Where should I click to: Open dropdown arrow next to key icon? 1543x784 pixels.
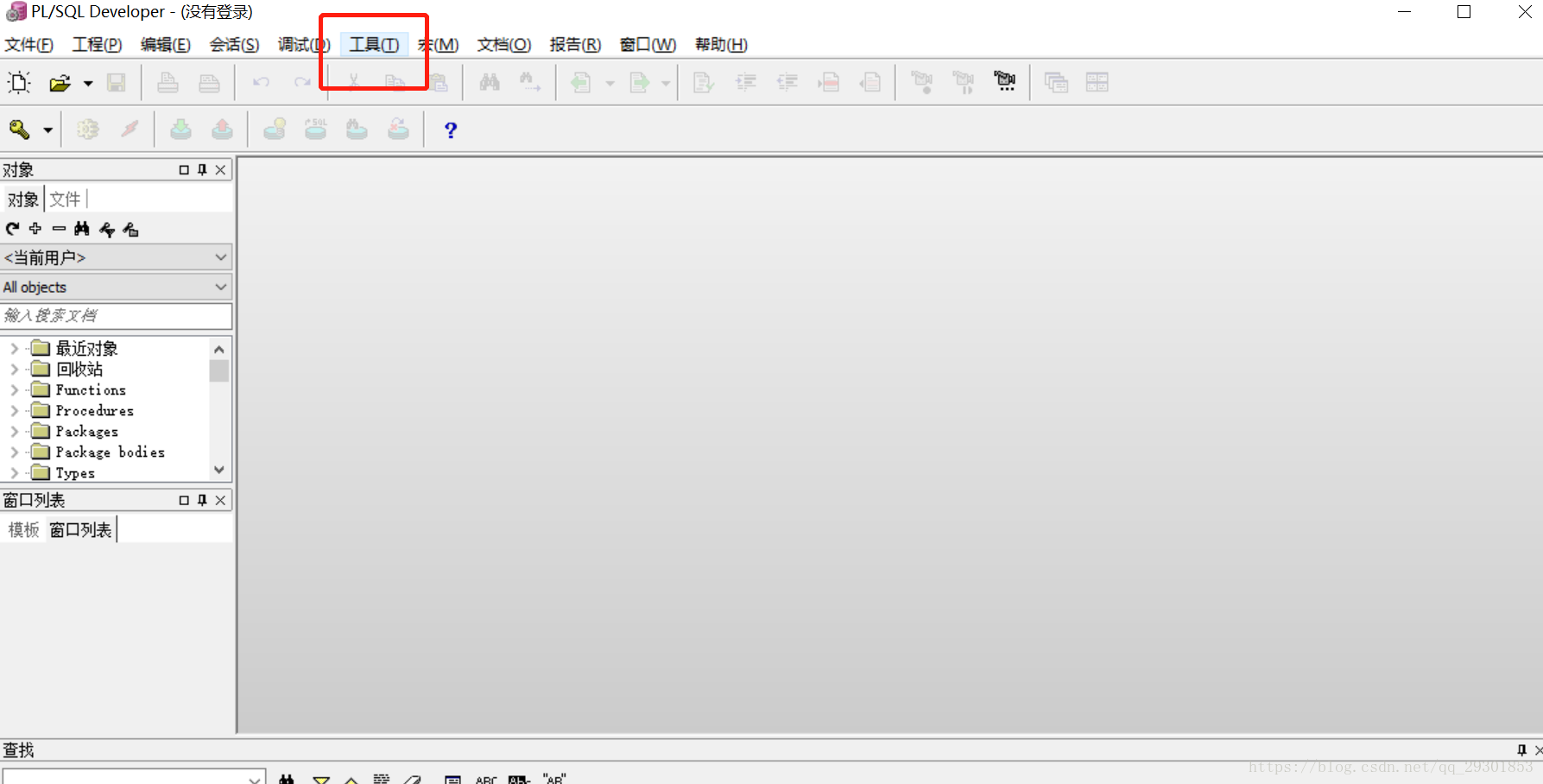click(48, 130)
